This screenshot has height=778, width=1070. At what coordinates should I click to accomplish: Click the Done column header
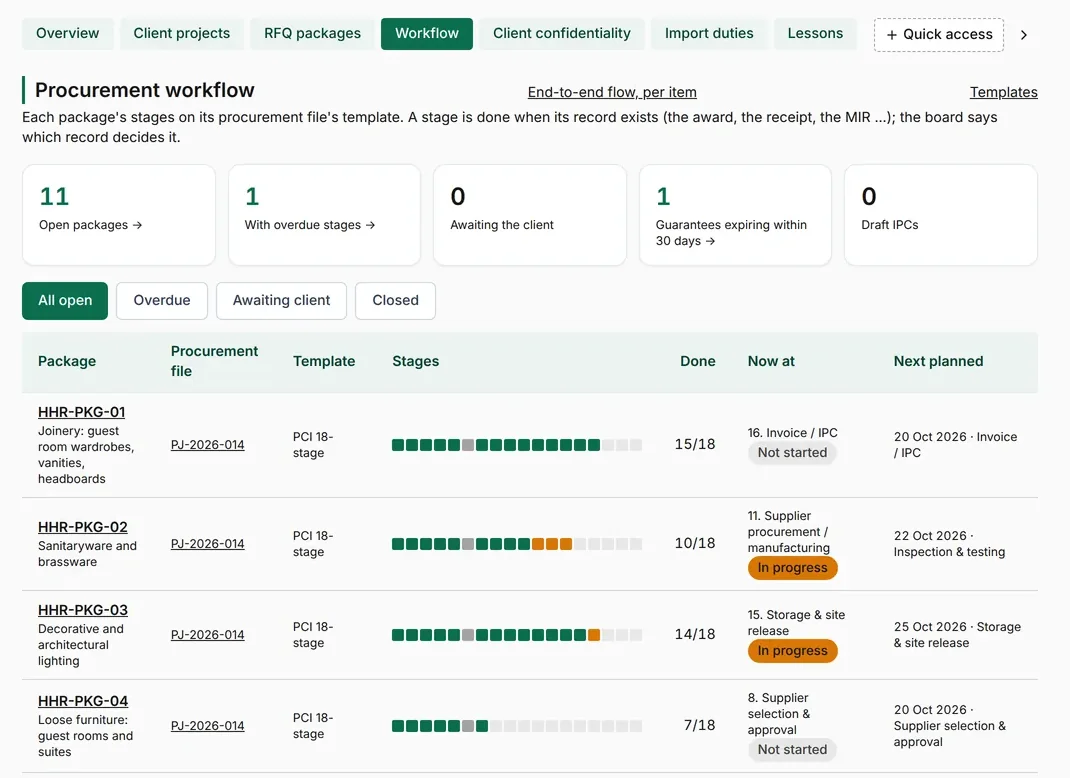tap(697, 361)
